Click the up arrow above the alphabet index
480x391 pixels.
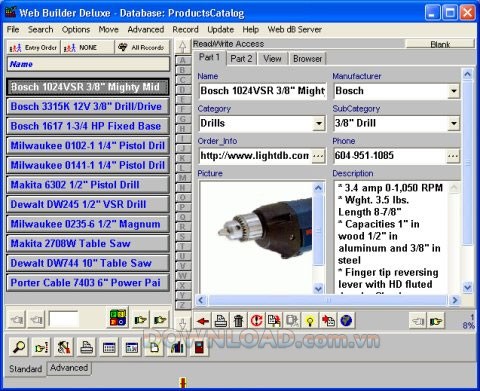[x=182, y=46]
